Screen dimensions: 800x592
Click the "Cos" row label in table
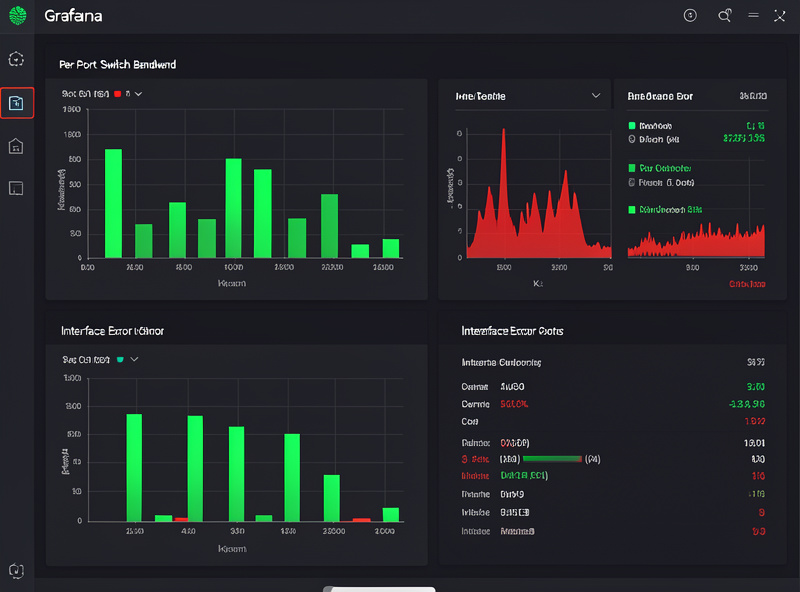[x=469, y=422]
